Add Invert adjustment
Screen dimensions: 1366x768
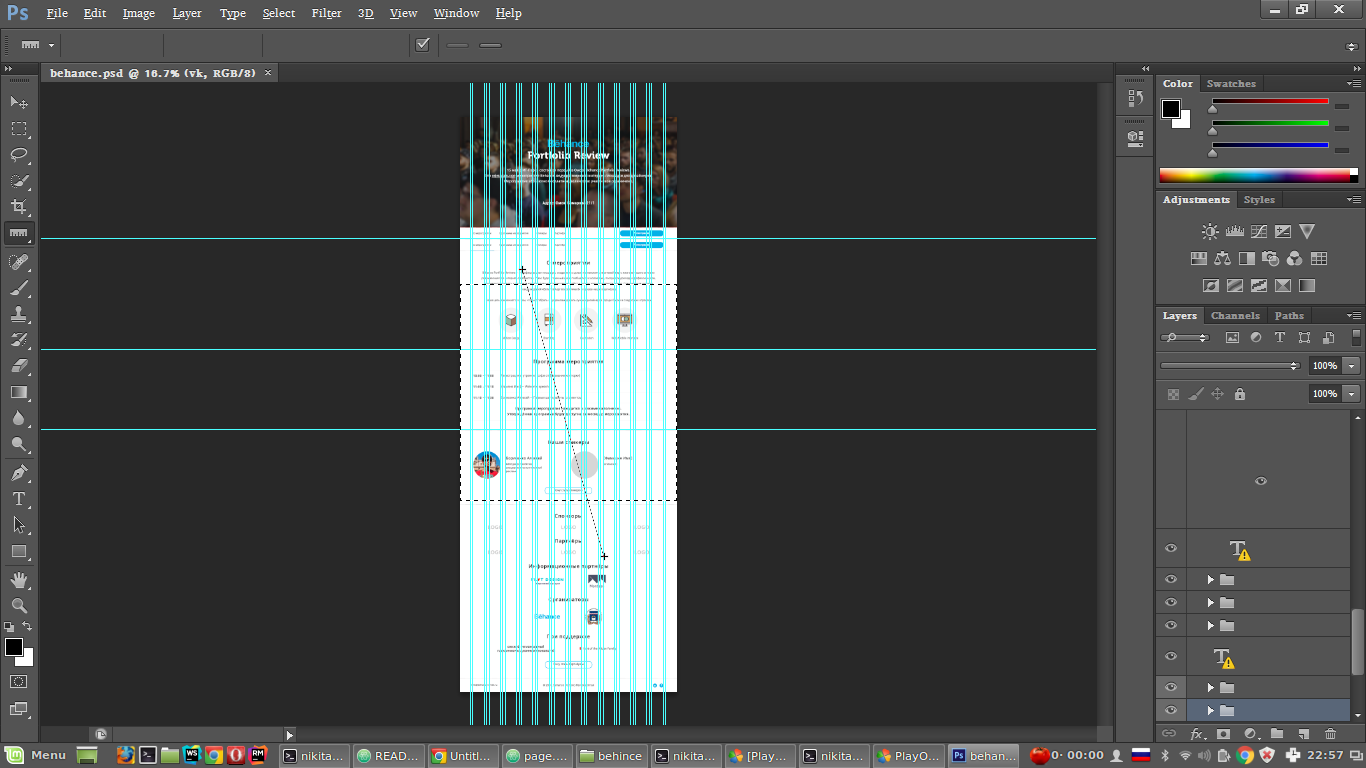pos(1211,285)
